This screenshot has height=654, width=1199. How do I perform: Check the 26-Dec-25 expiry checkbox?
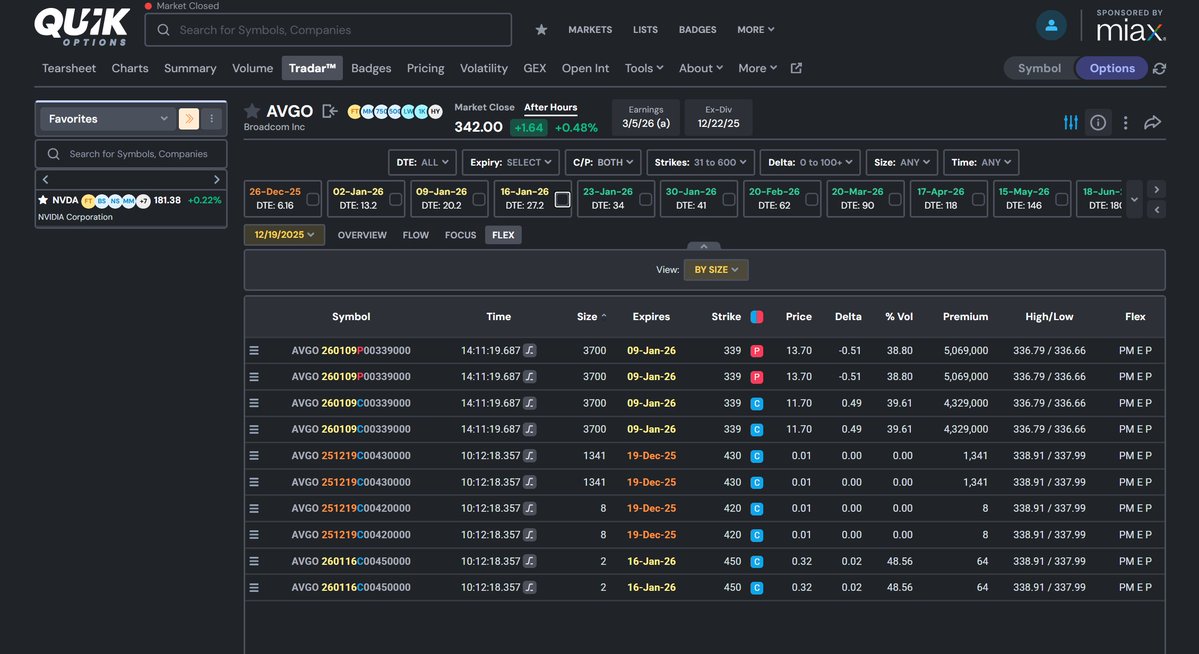pos(313,199)
